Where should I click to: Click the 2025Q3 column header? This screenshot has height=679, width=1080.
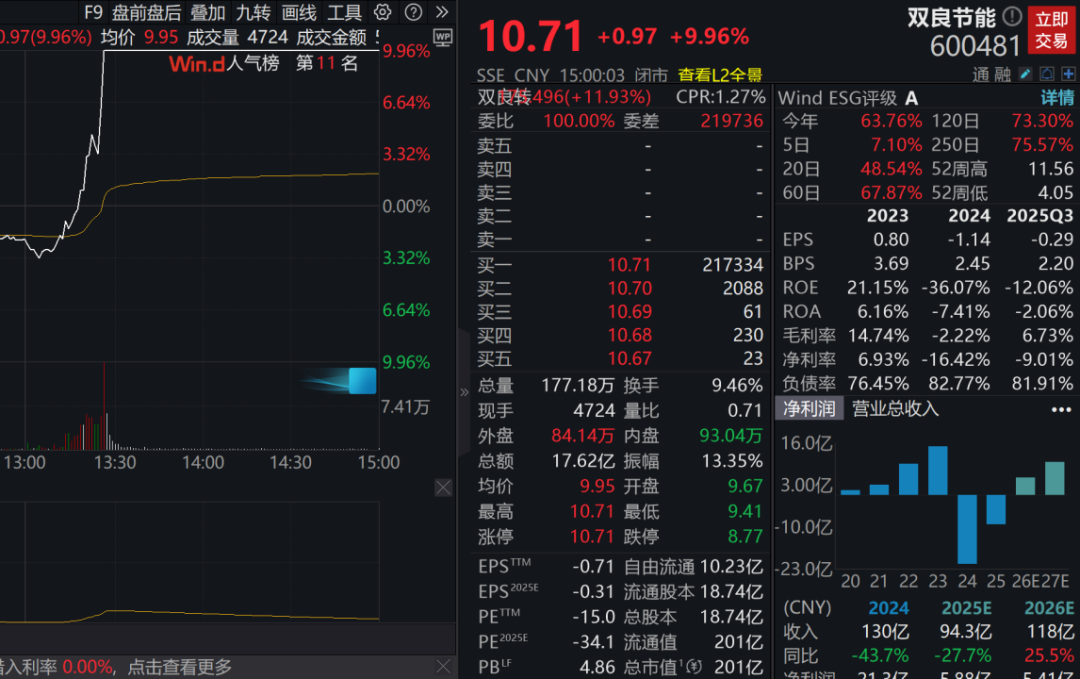(x=1040, y=216)
